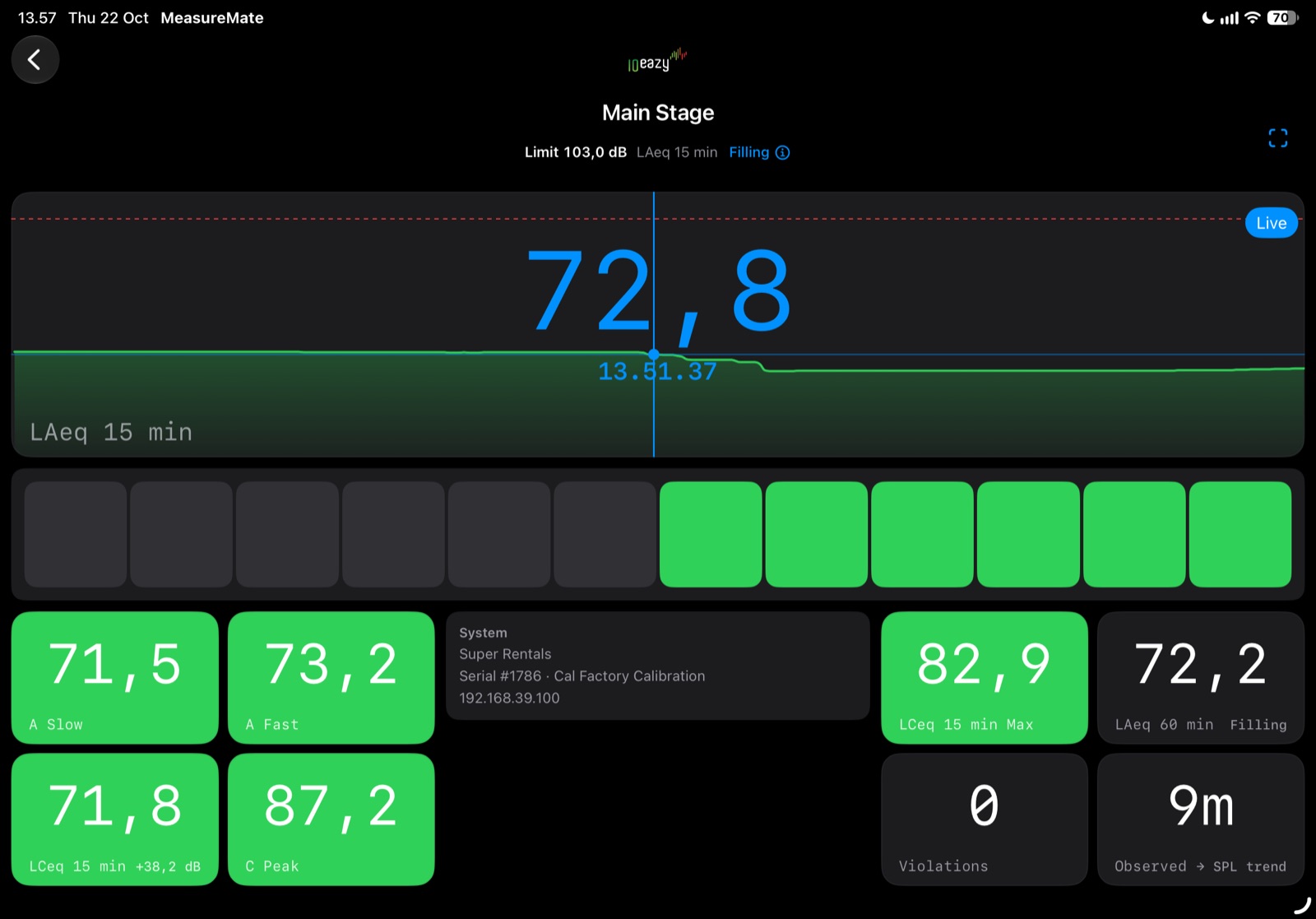Tap the first gray history block

click(x=76, y=534)
